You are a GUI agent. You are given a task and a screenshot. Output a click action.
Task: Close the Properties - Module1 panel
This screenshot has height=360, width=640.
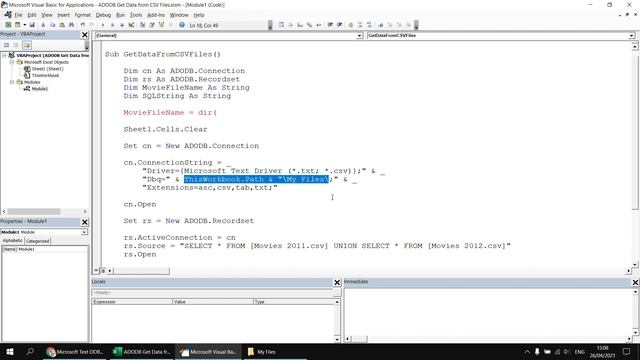84,222
